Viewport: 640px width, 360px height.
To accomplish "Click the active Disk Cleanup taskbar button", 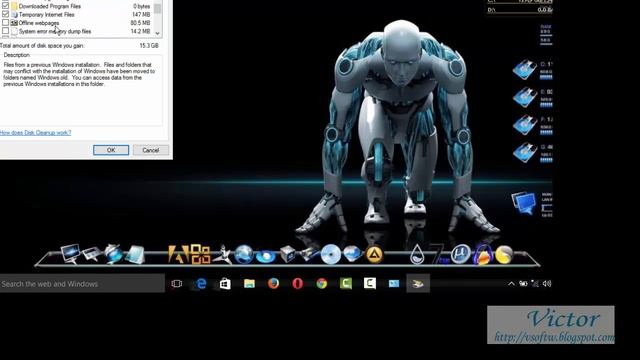I will pyautogui.click(x=418, y=284).
